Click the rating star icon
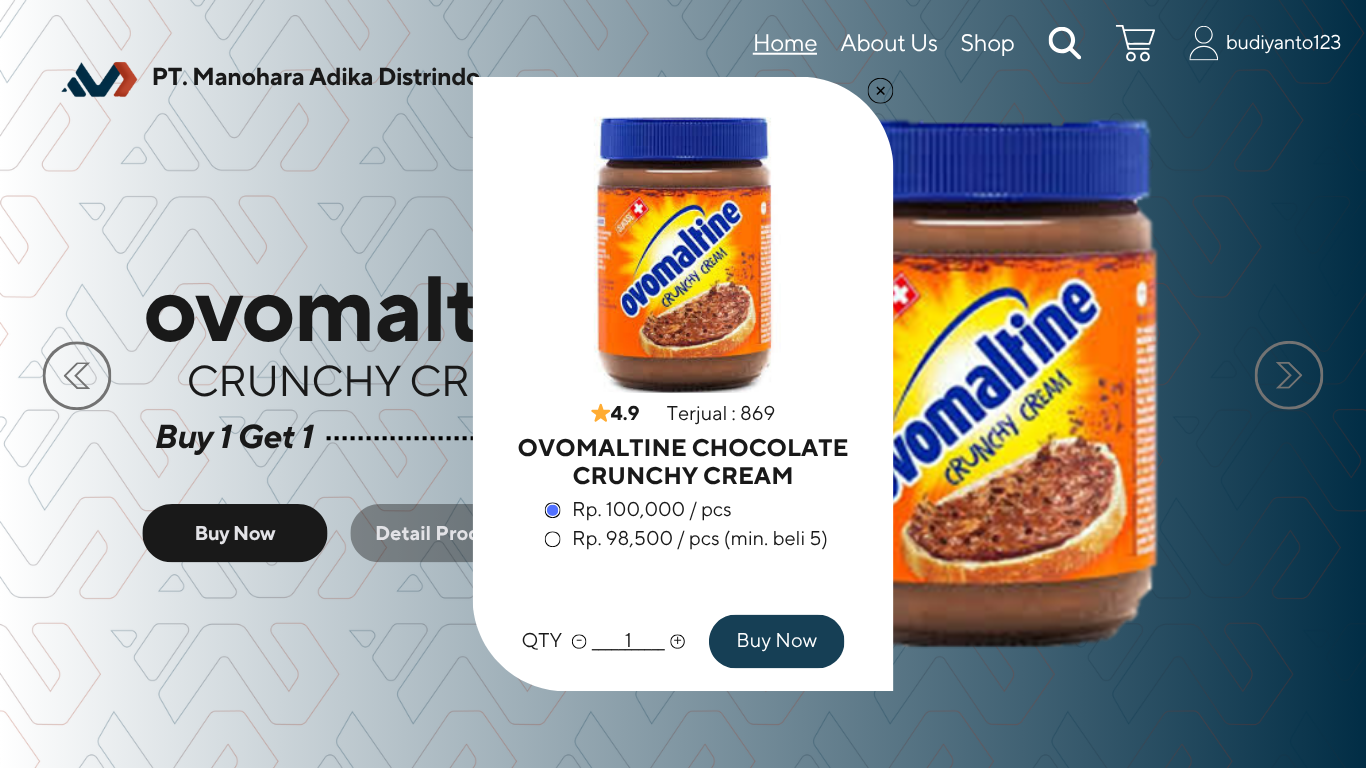Image resolution: width=1366 pixels, height=768 pixels. [x=600, y=413]
